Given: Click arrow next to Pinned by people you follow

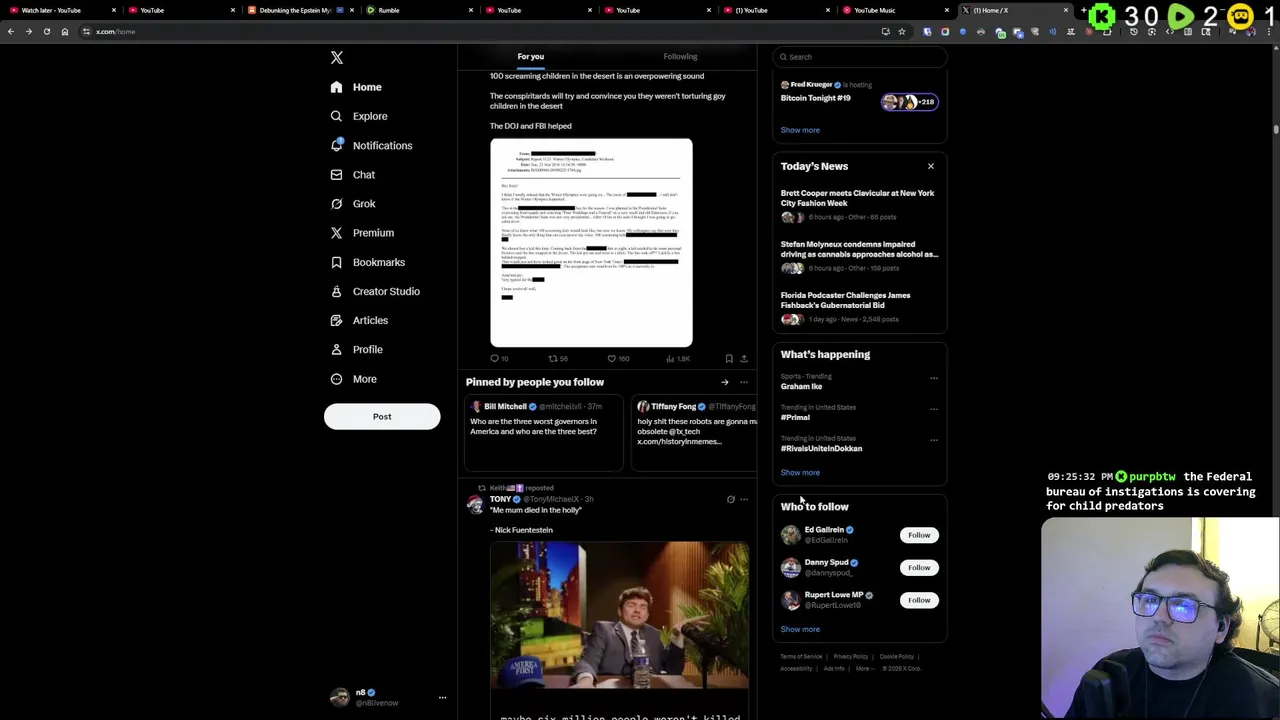Looking at the screenshot, I should tap(725, 382).
